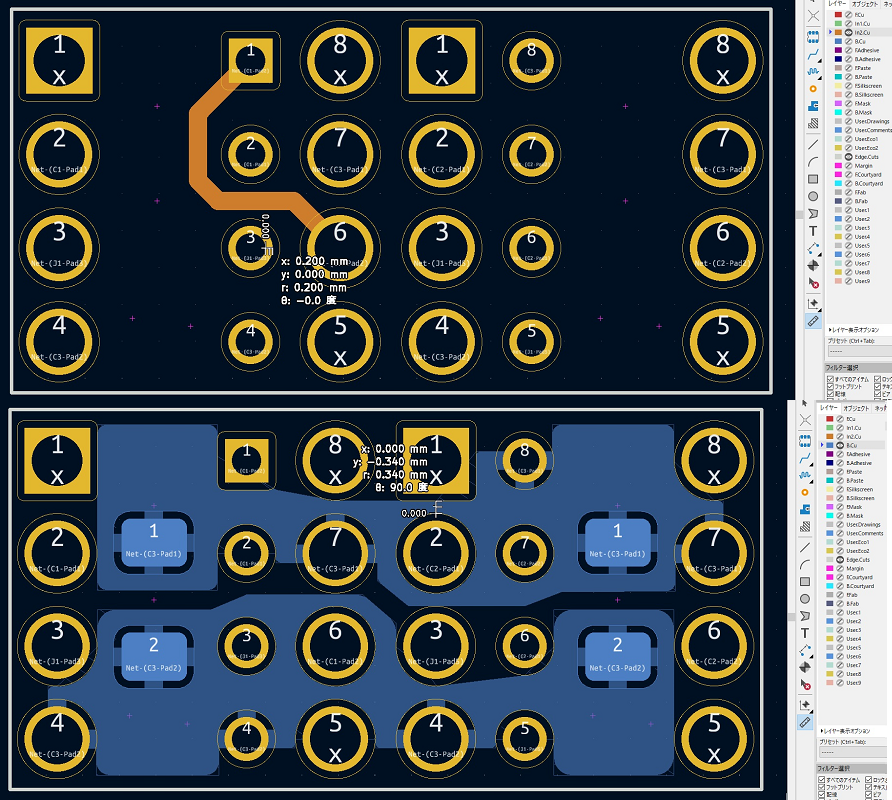The image size is (892, 800).
Task: Switch to レイヤー tab in lower window
Action: coord(829,408)
